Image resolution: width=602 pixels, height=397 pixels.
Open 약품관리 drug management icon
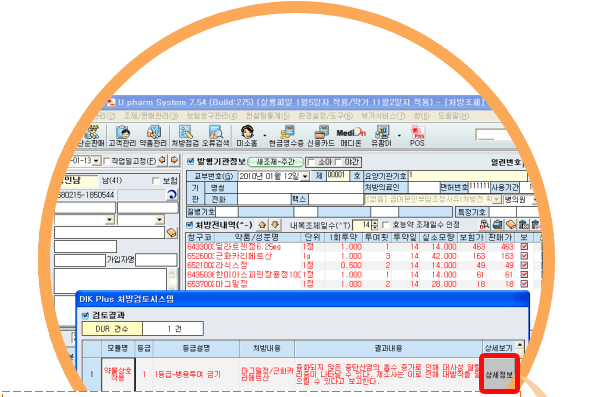(x=153, y=136)
